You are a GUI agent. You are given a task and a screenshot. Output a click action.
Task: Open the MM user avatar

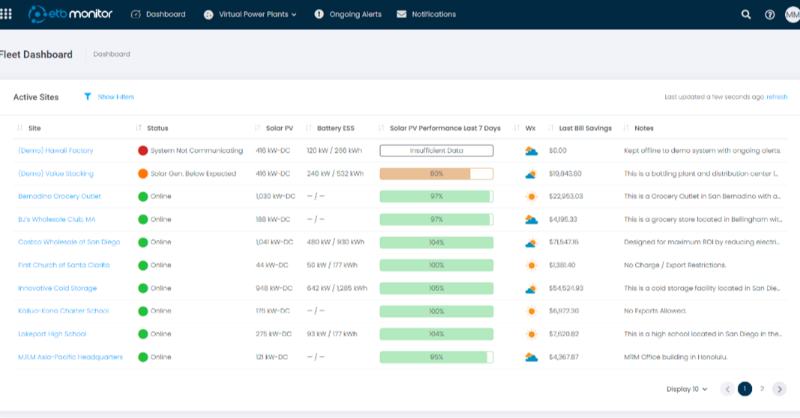click(792, 14)
